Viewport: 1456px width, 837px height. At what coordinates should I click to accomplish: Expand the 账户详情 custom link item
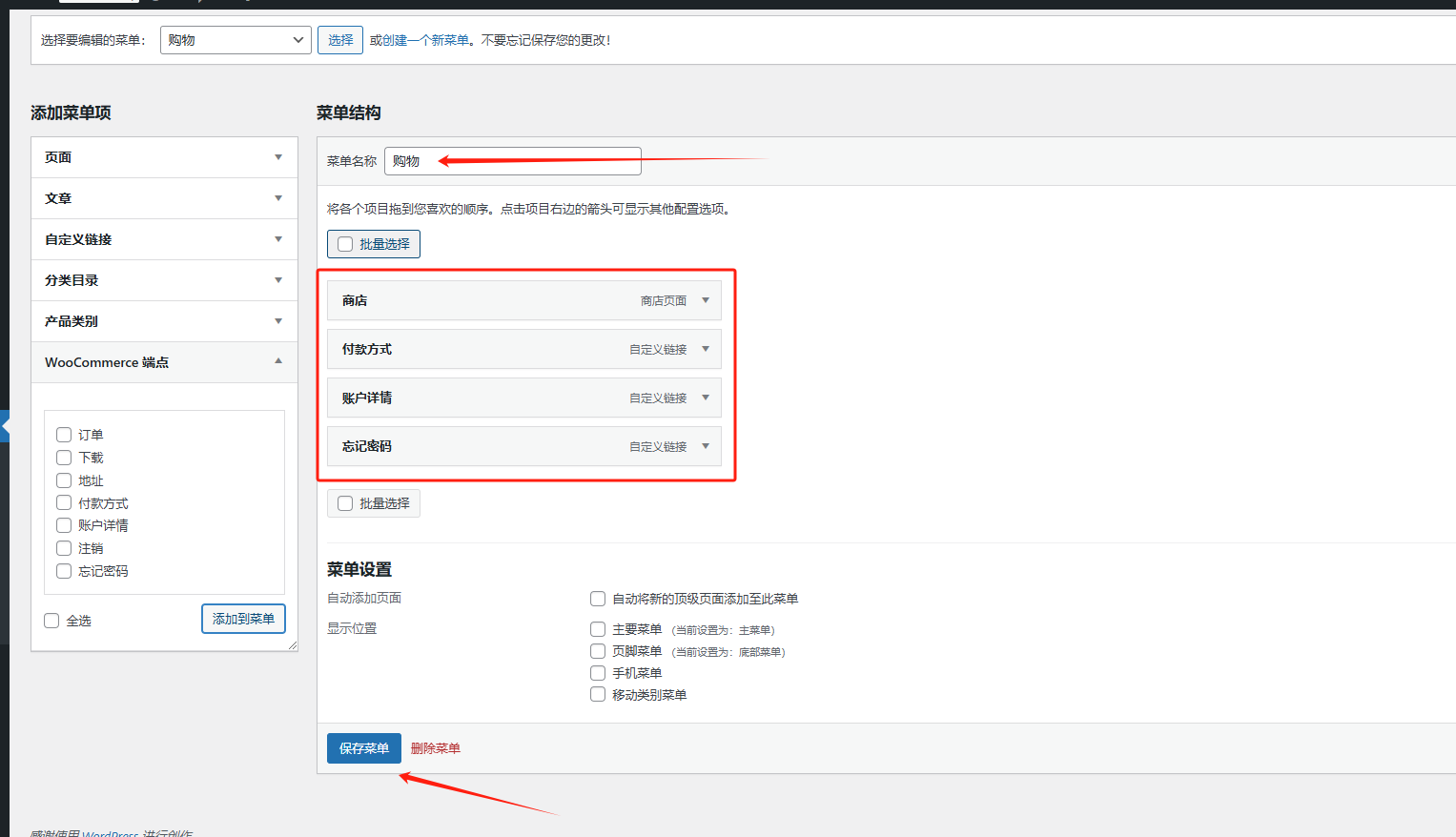705,397
